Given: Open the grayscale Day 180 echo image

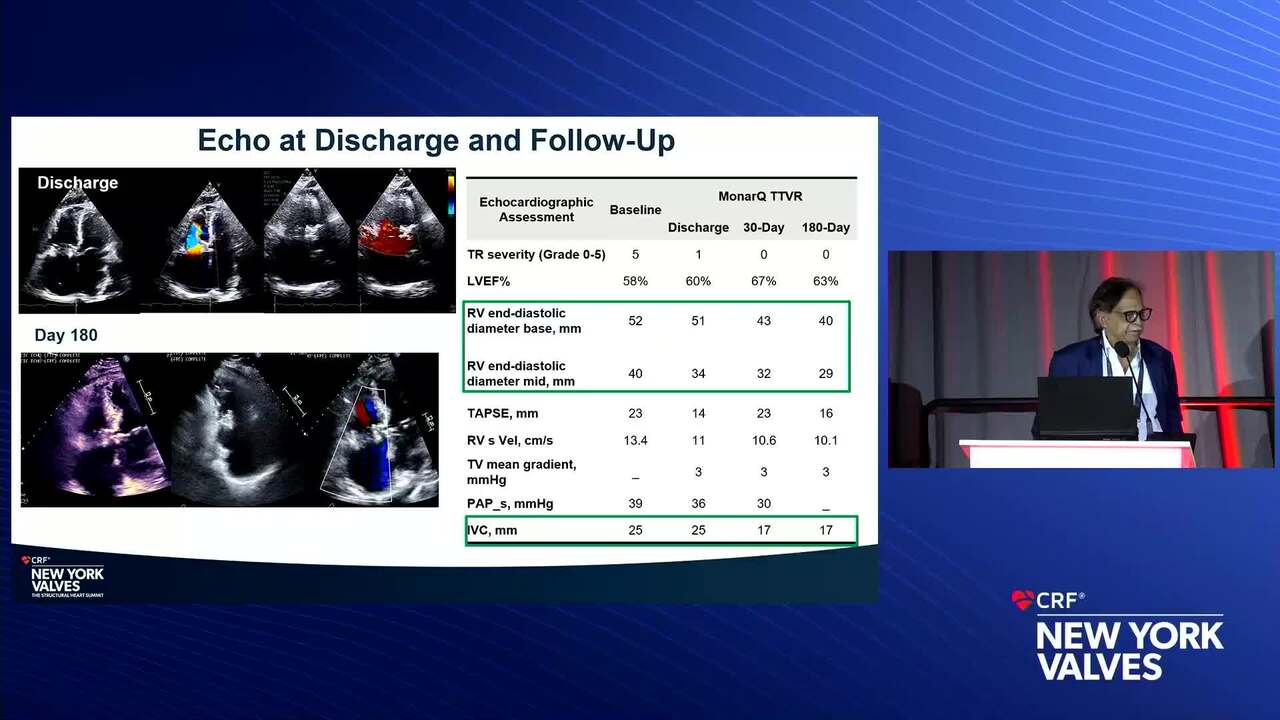Looking at the screenshot, I should coord(238,429).
